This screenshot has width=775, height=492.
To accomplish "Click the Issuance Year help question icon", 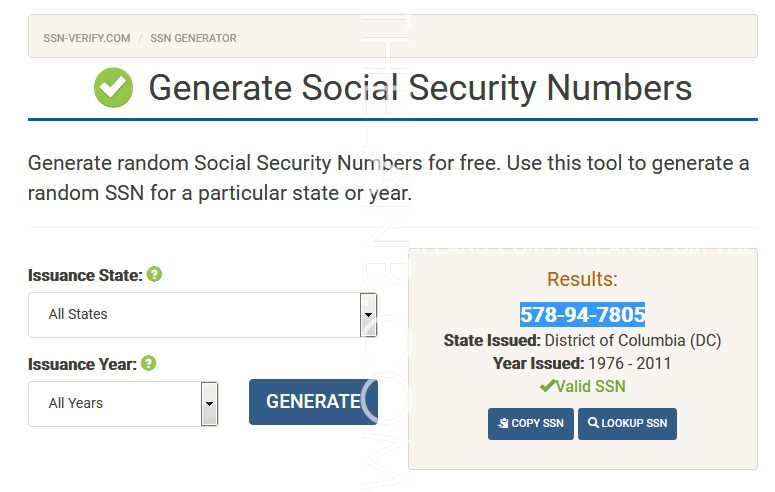I will pyautogui.click(x=148, y=363).
